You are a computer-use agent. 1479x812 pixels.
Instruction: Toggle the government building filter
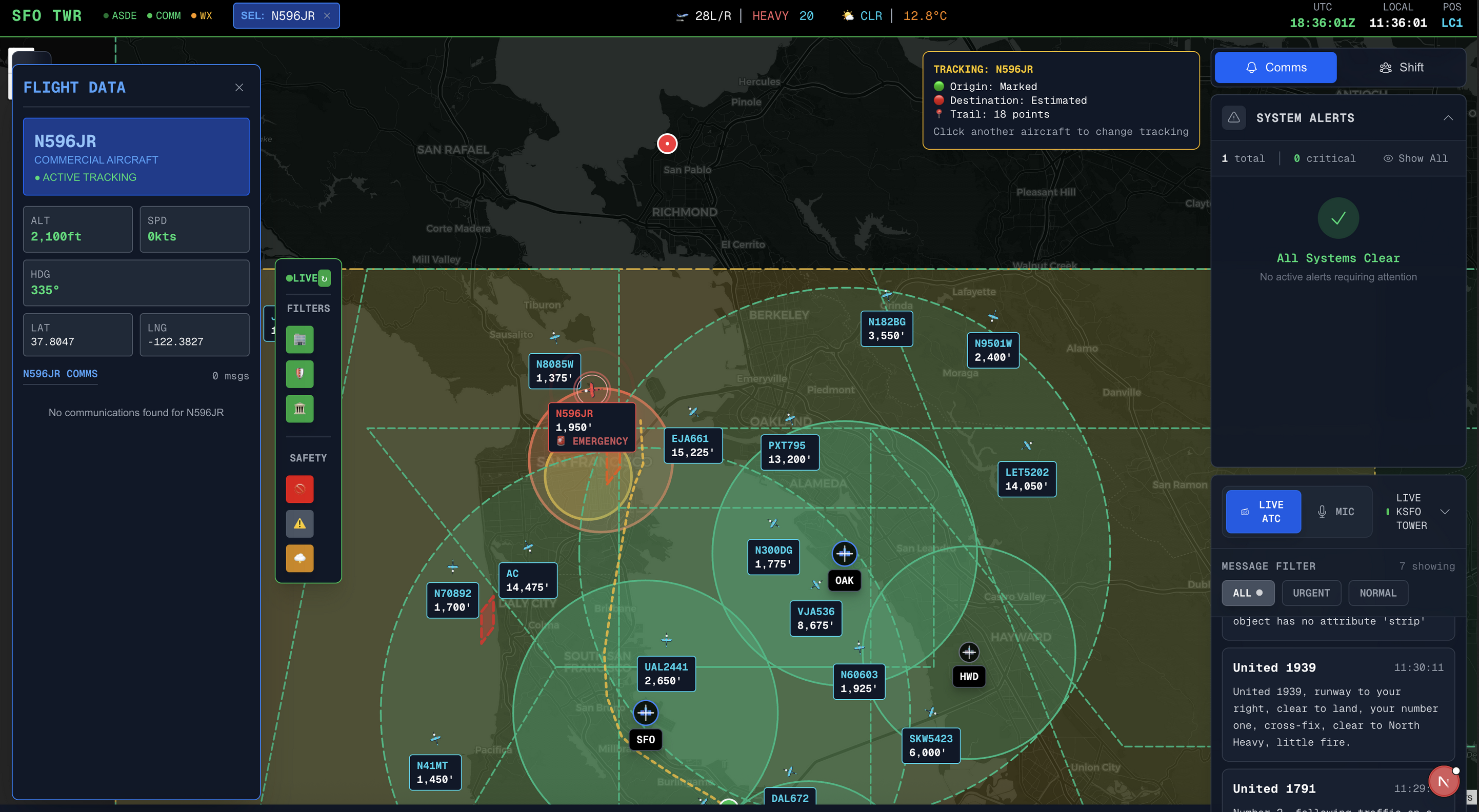point(299,409)
